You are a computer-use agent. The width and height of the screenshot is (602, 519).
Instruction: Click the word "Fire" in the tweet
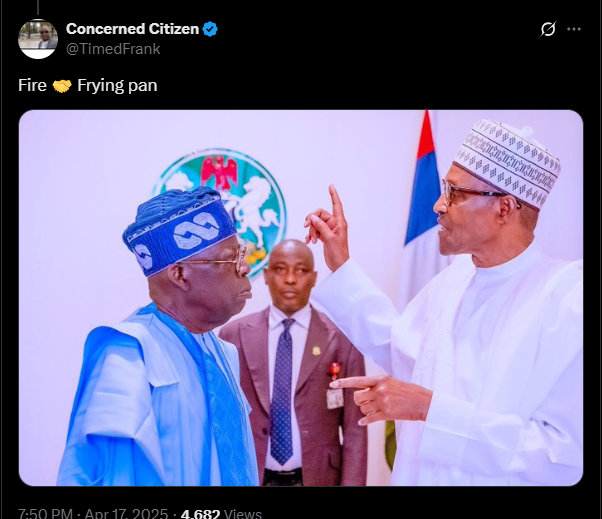pos(32,86)
